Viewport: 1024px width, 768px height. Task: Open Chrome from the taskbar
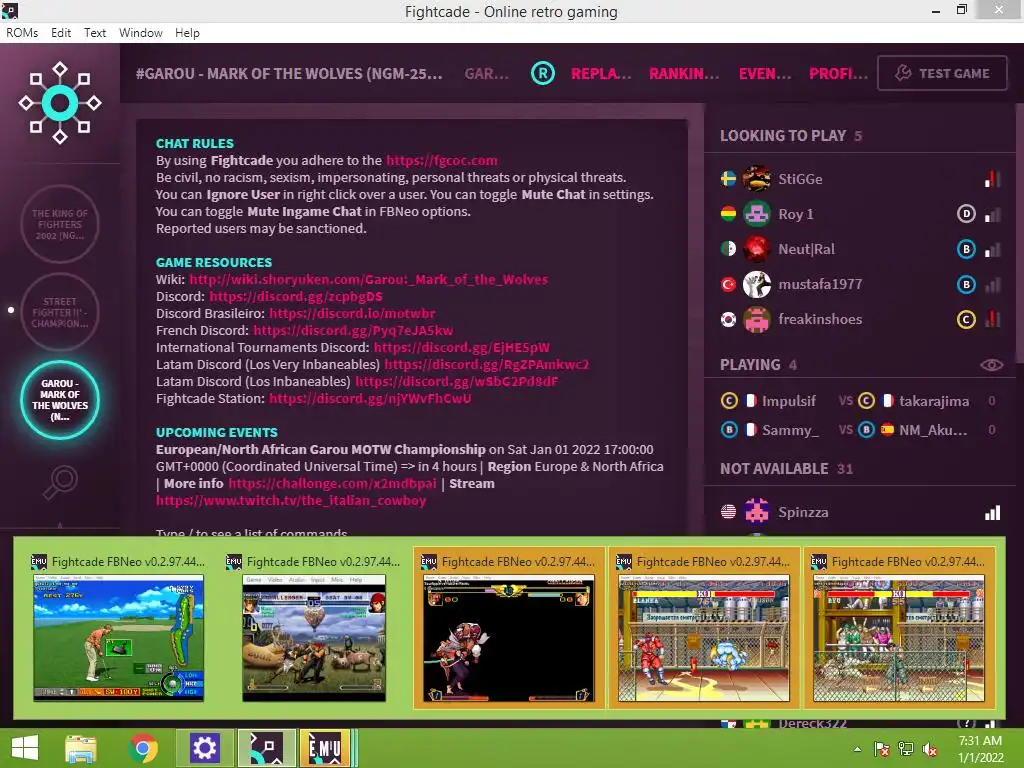click(x=143, y=748)
